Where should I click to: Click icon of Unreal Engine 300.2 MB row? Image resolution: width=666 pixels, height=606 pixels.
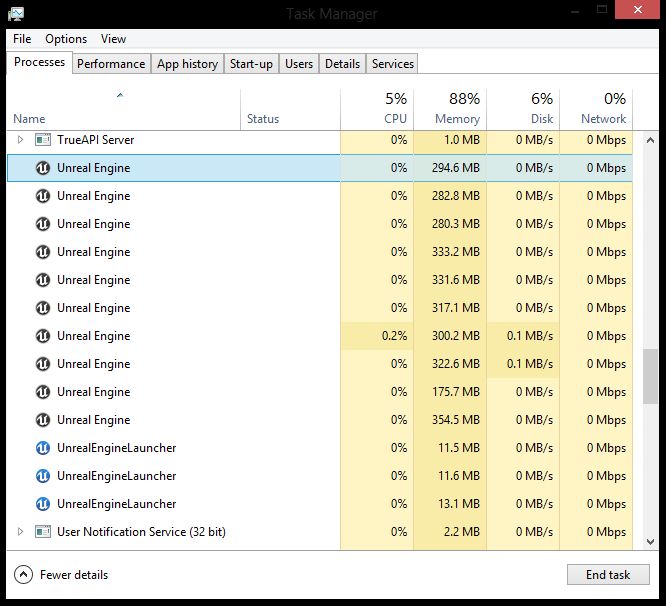(x=43, y=336)
